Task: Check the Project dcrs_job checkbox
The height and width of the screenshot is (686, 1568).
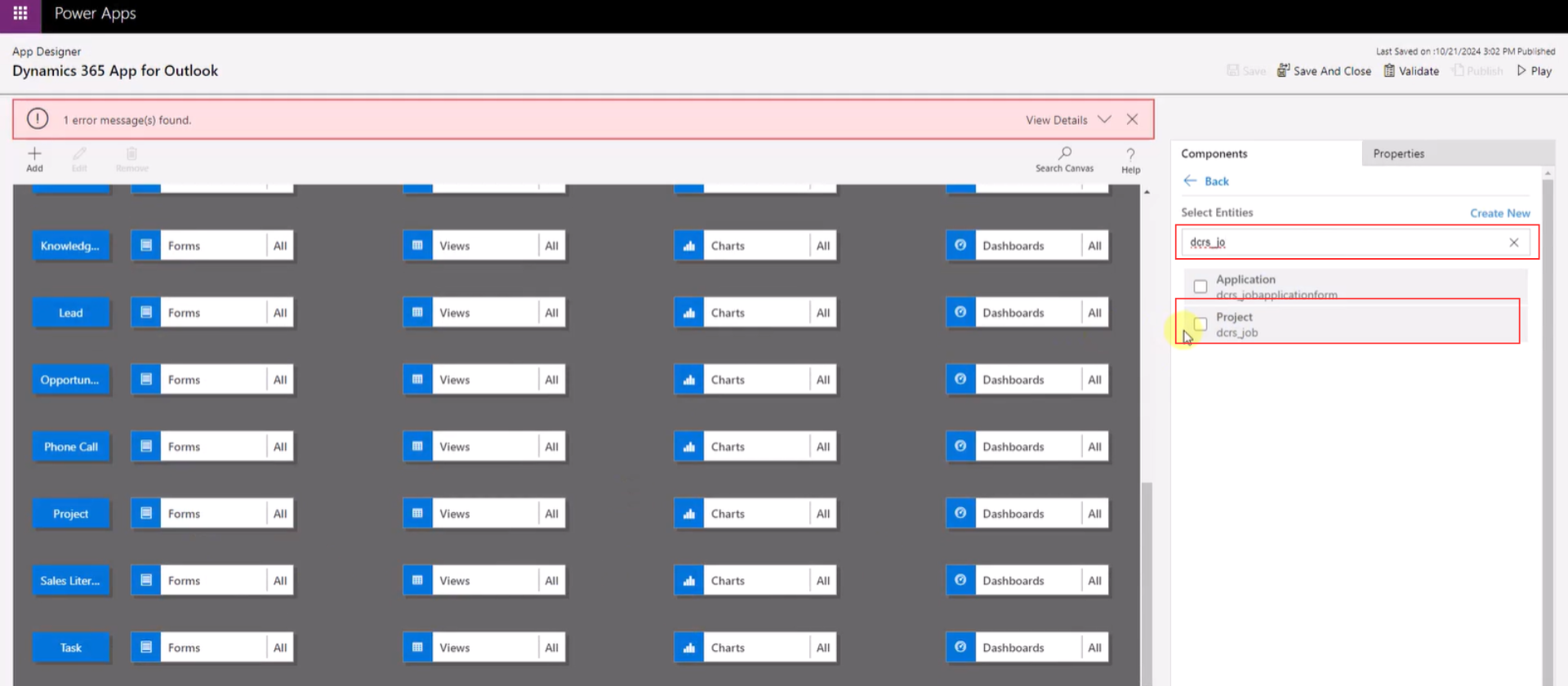Action: [x=1200, y=324]
